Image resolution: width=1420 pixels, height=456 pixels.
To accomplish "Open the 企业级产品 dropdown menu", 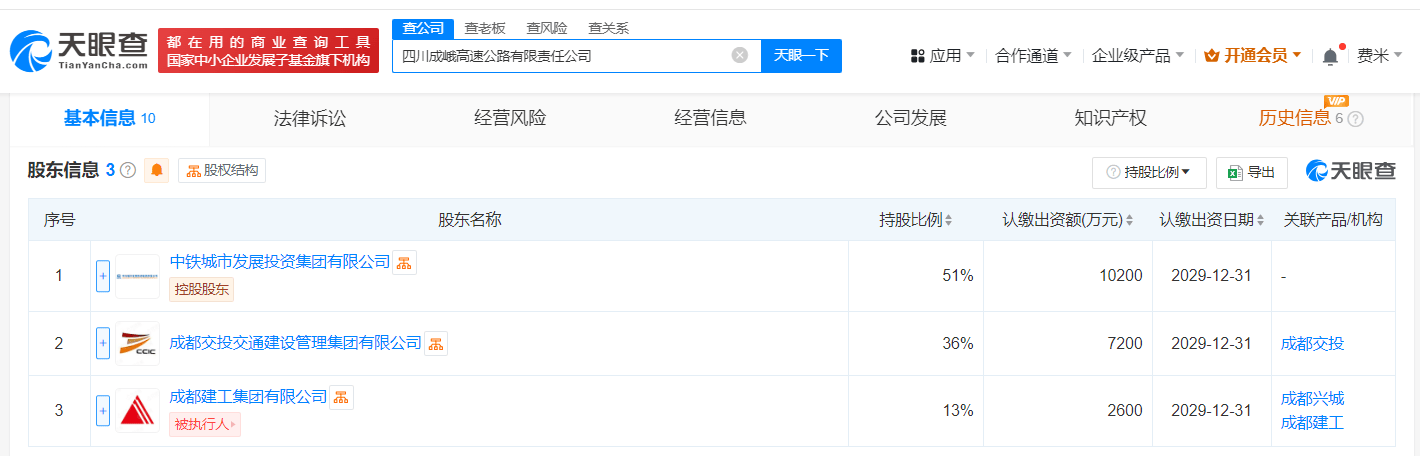I will pos(1138,56).
